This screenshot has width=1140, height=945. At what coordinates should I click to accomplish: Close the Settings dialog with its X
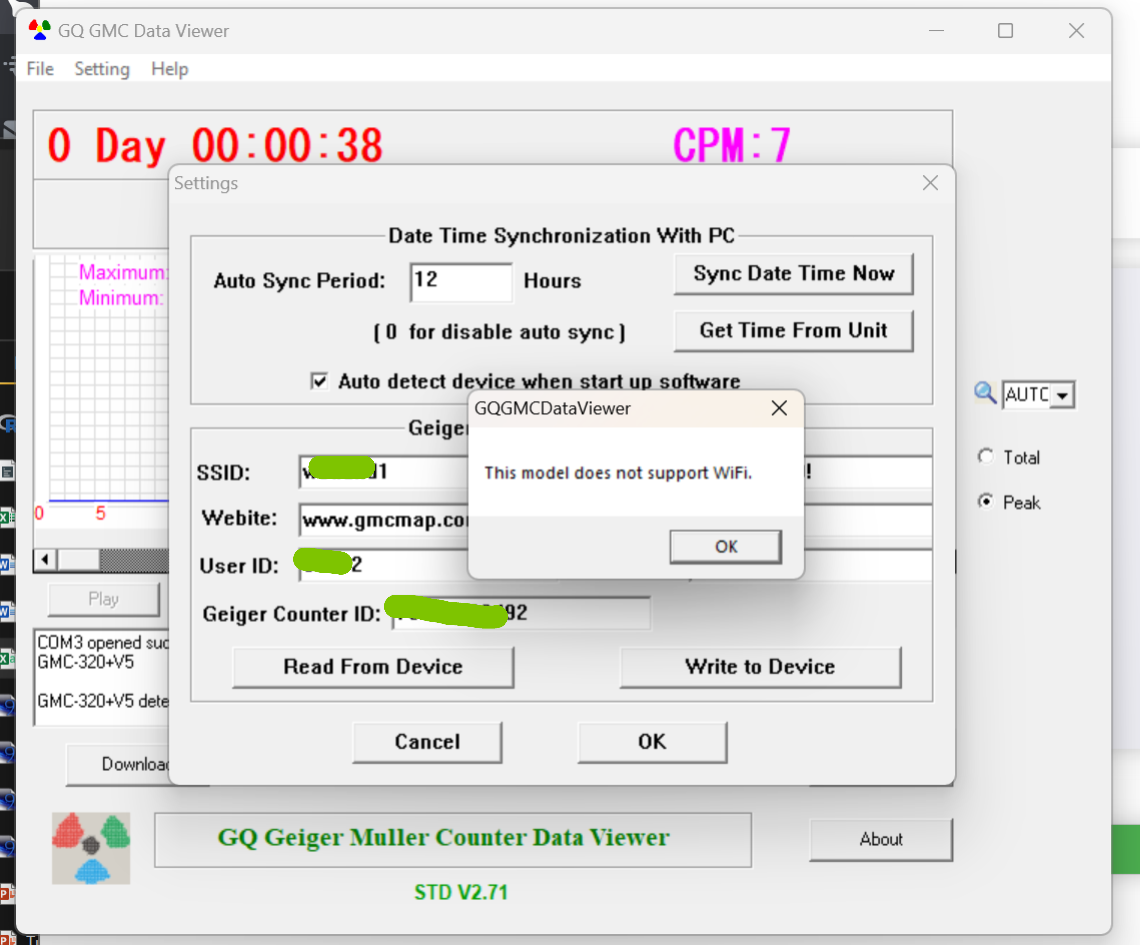[x=930, y=183]
